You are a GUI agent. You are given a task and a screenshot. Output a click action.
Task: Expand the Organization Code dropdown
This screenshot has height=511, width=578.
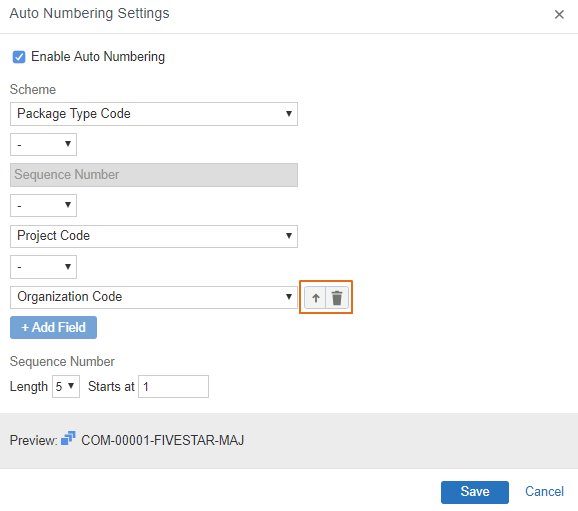coord(154,297)
